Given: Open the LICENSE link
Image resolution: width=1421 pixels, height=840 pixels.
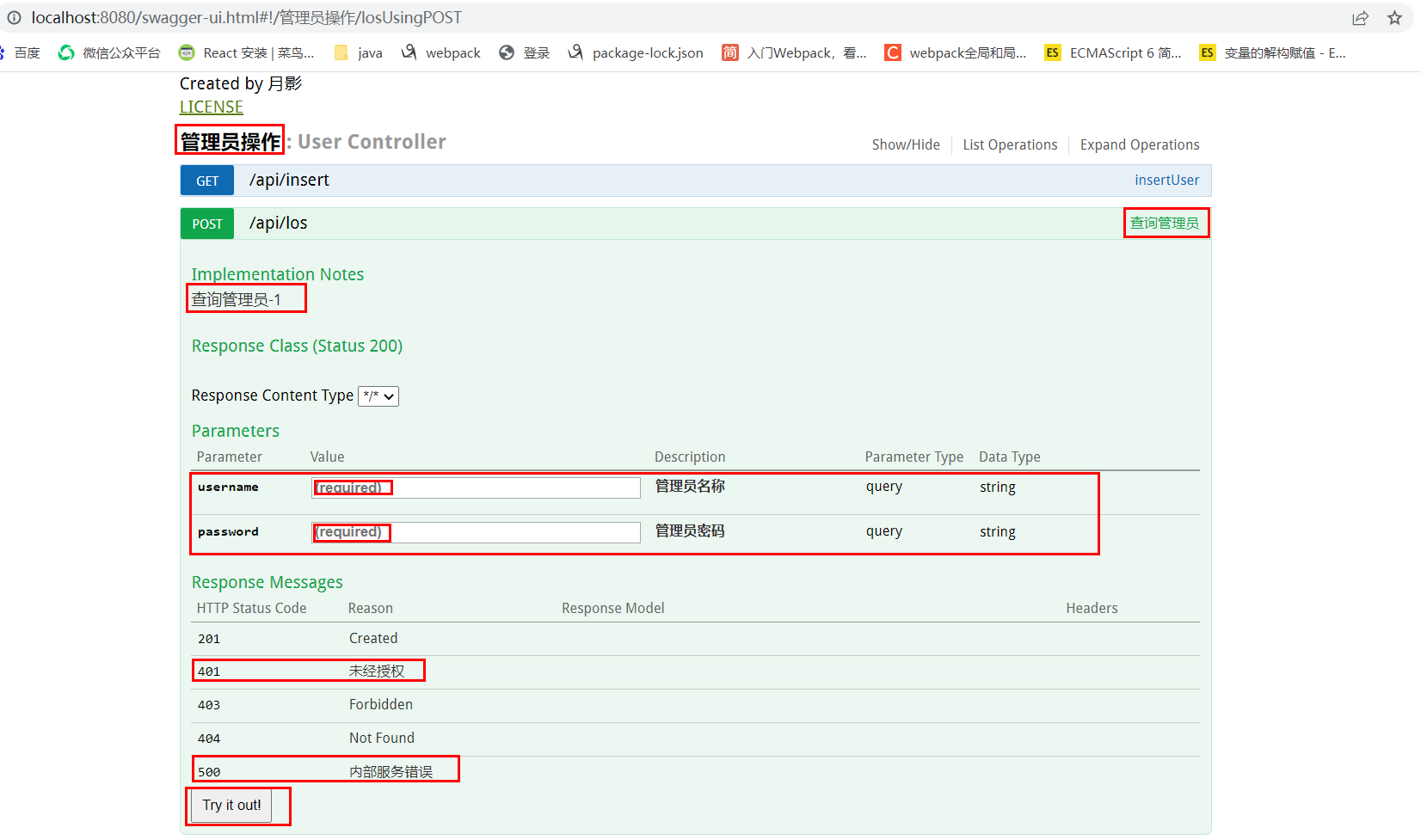Looking at the screenshot, I should point(212,107).
